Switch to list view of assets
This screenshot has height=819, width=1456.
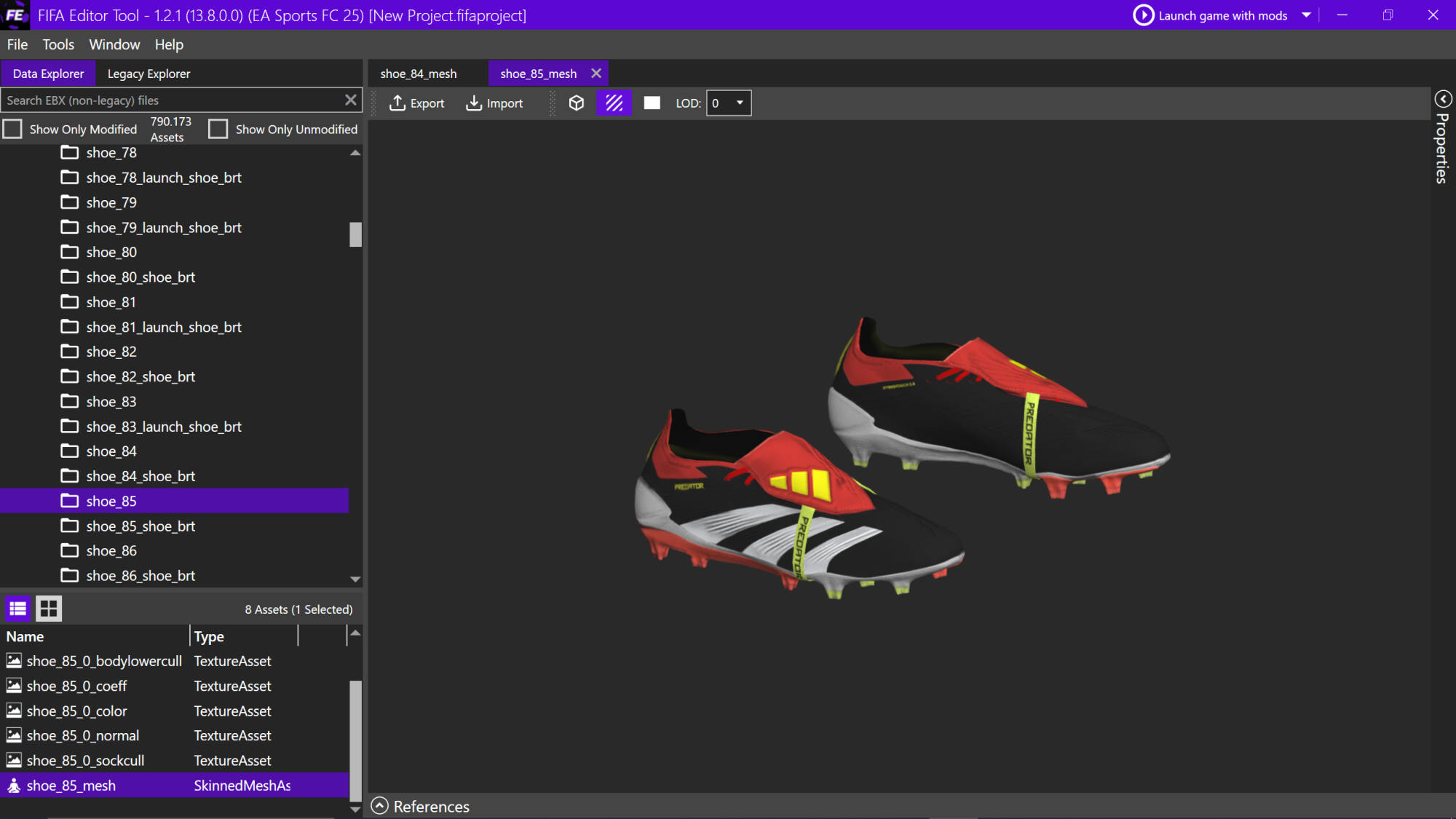click(x=18, y=609)
